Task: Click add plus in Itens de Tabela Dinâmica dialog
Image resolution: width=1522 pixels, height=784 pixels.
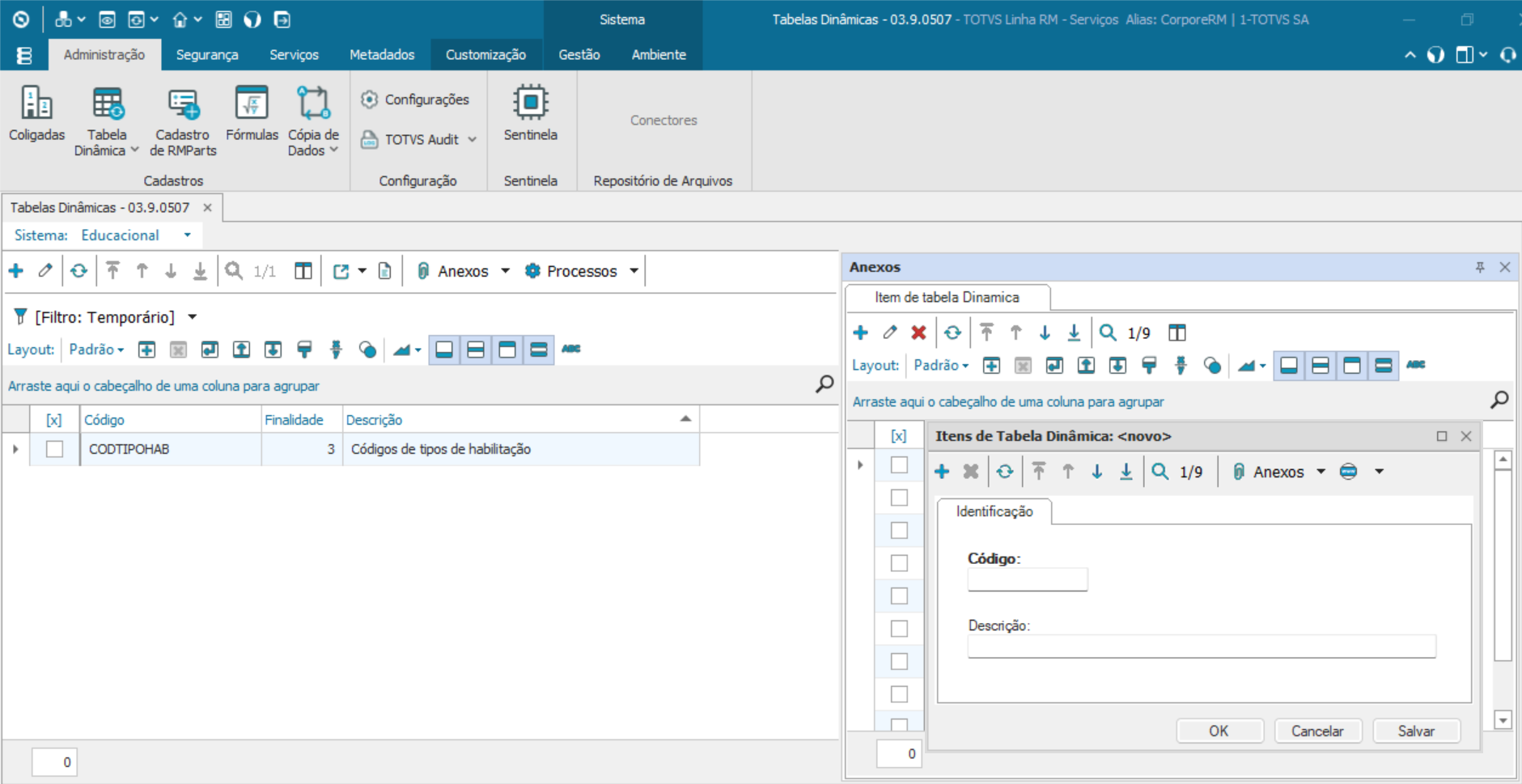Action: [942, 472]
